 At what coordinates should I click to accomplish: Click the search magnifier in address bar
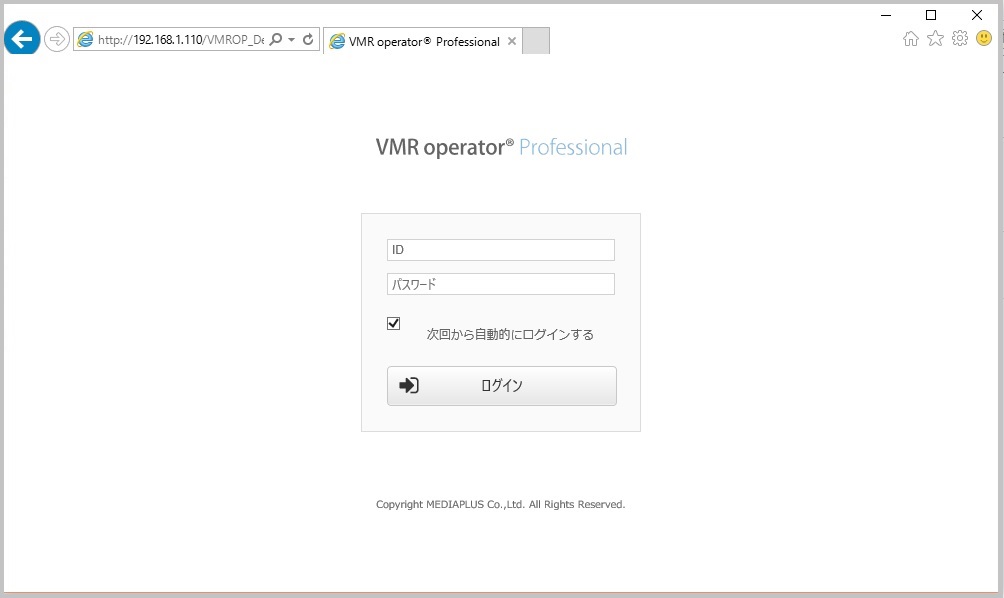pos(276,40)
